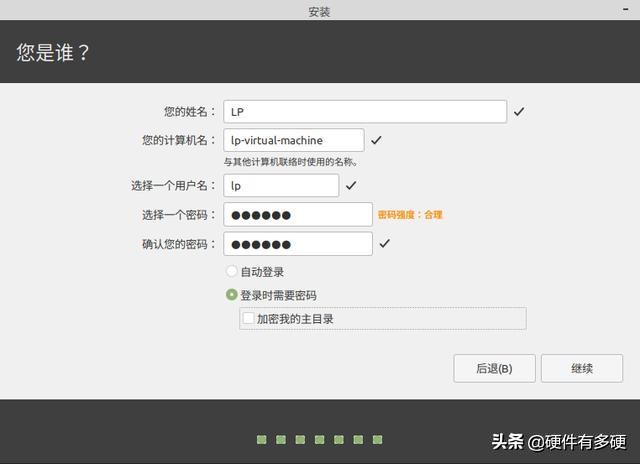Minimize the installer window
The image size is (640, 464).
click(x=625, y=9)
